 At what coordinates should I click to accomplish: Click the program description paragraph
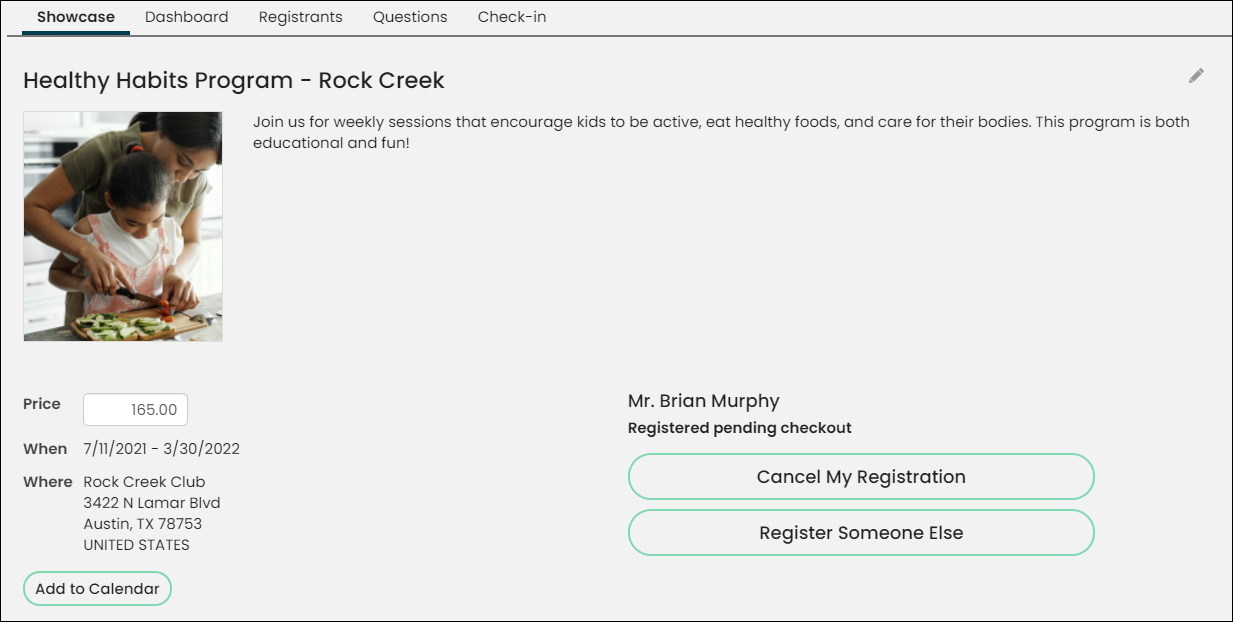click(x=721, y=132)
